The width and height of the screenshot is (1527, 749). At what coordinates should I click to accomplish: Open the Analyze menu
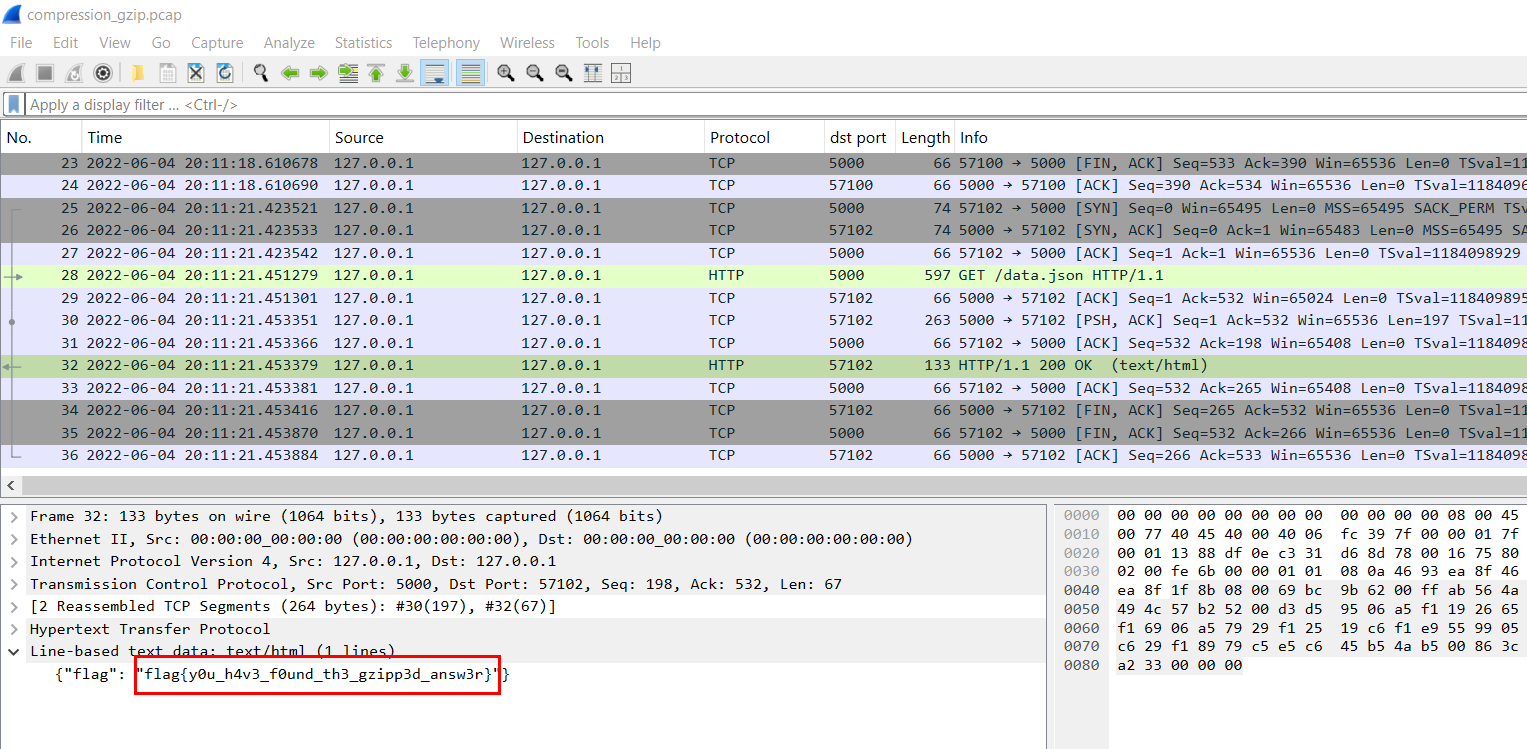tap(289, 43)
